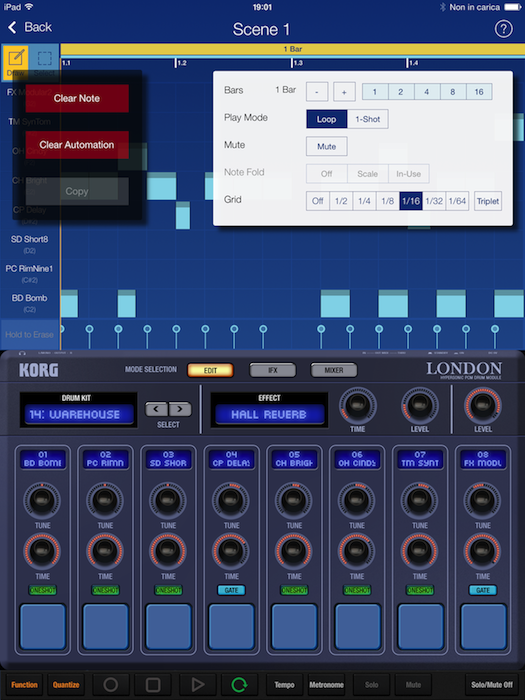Switch to IFX mode

tap(273, 370)
